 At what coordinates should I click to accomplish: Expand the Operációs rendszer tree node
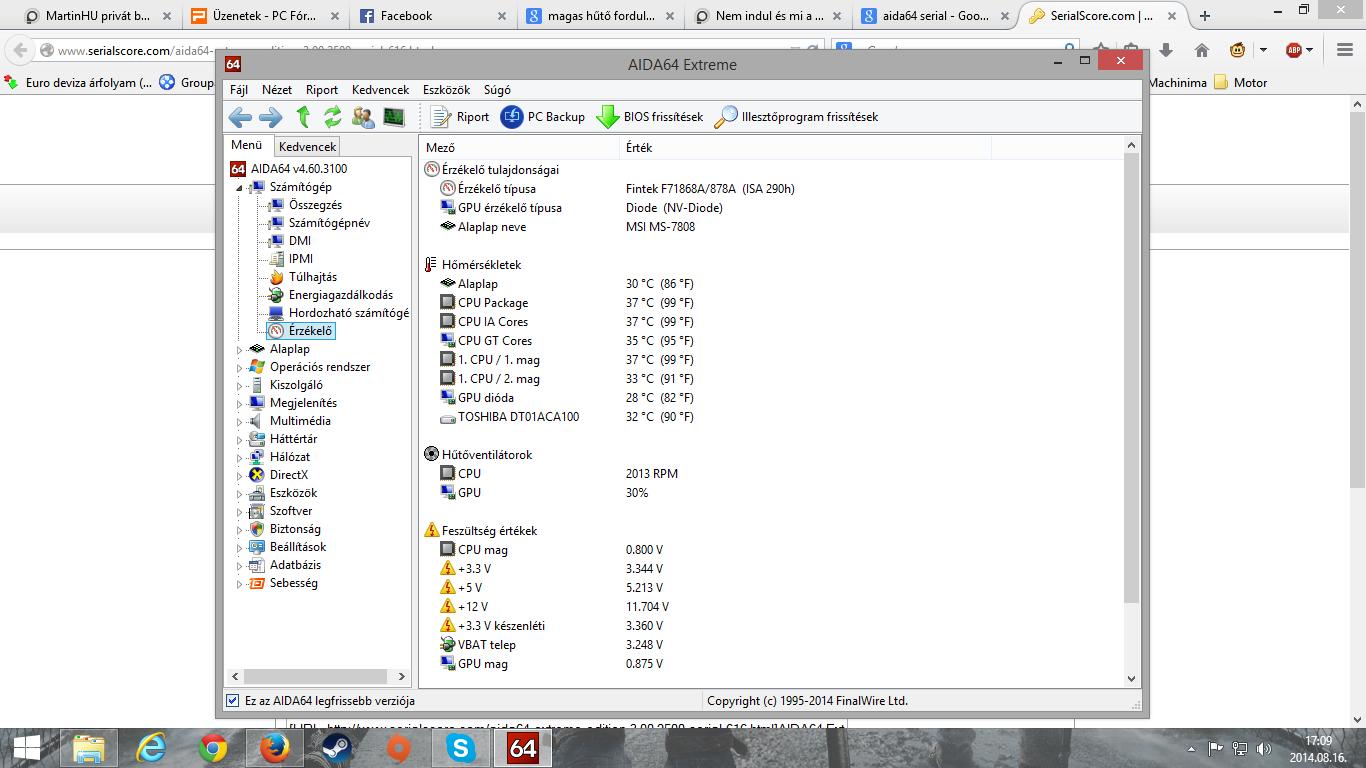coord(240,367)
